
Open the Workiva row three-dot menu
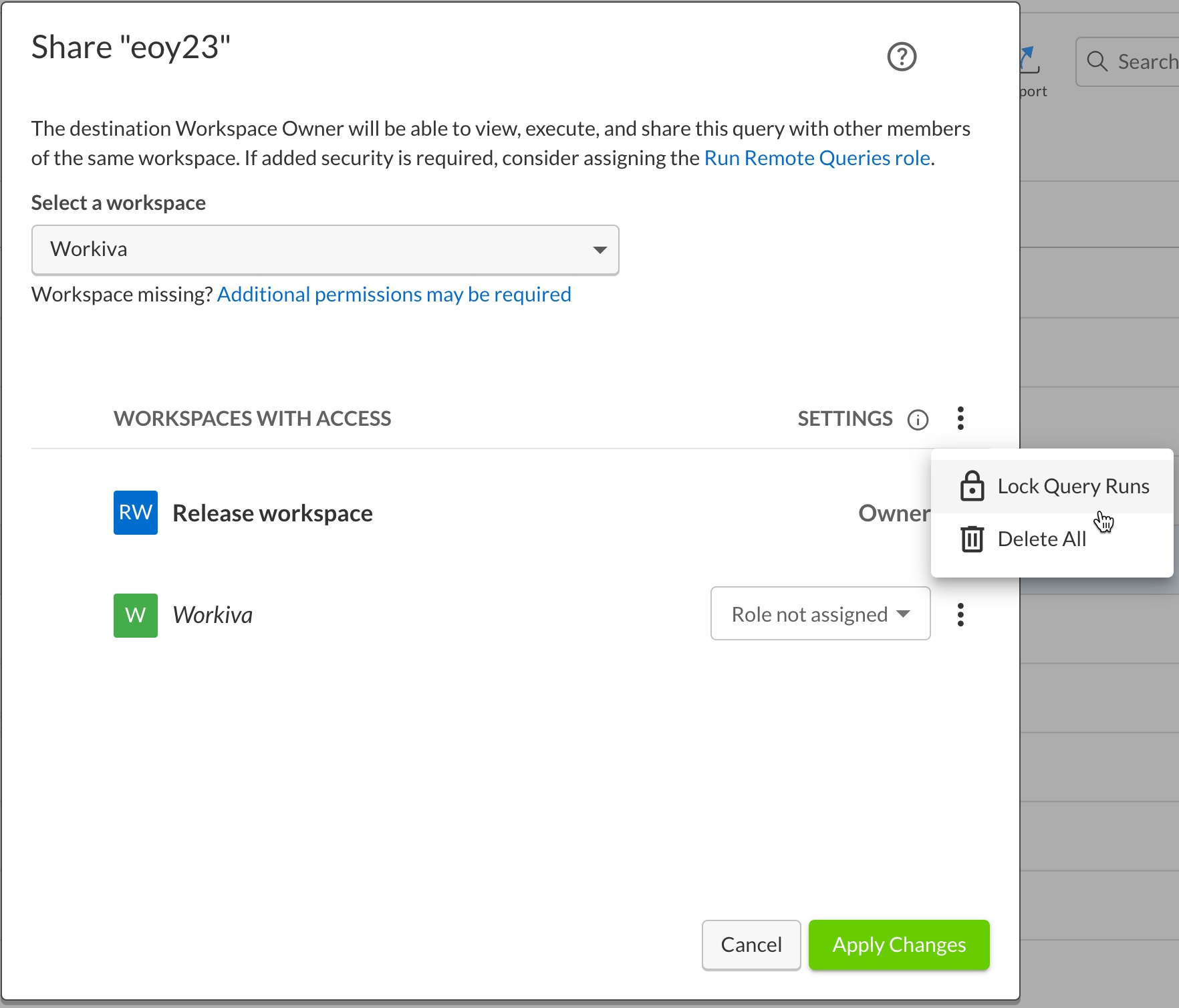click(960, 614)
